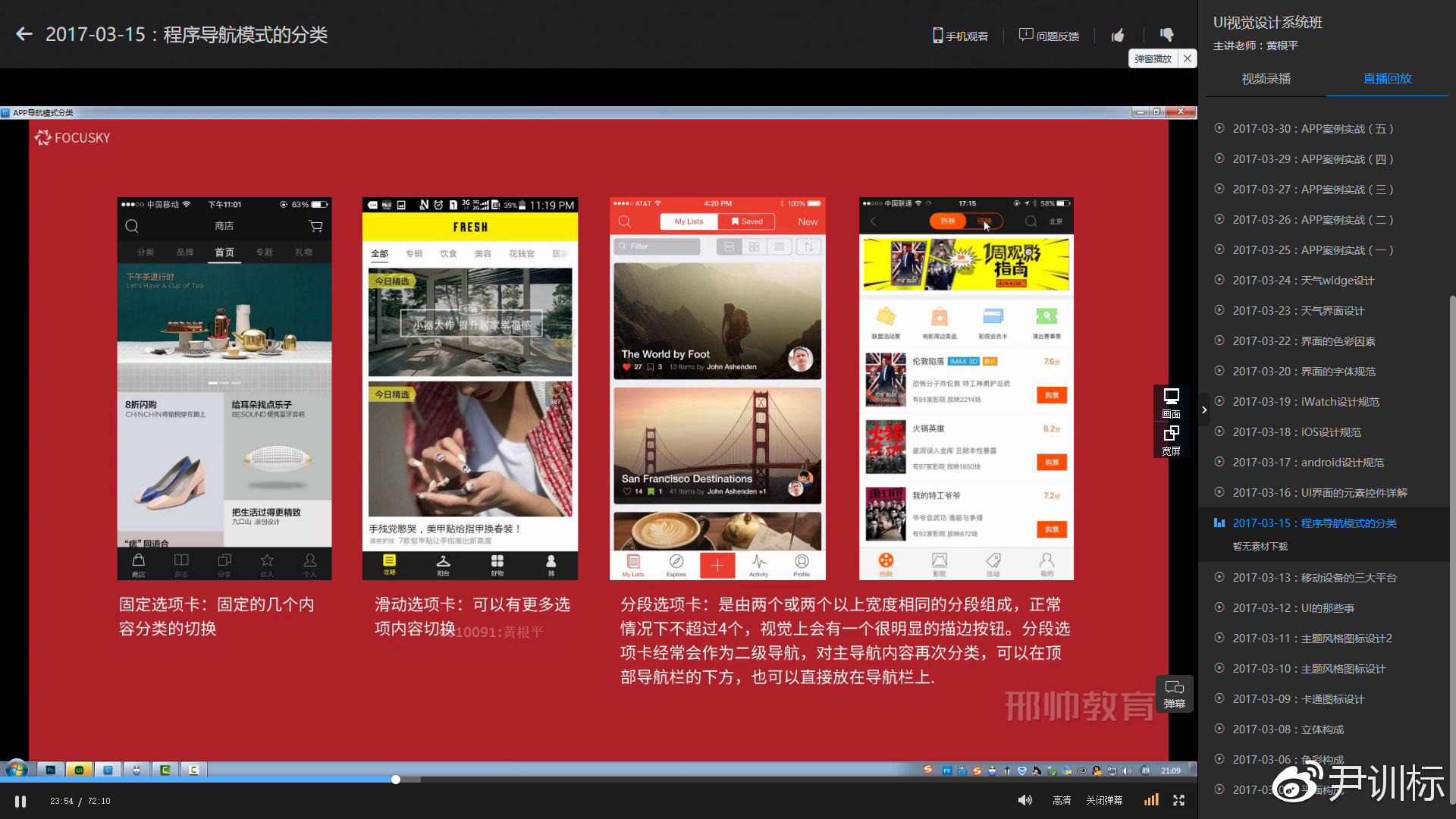The width and height of the screenshot is (1456, 819).
Task: Select 全部 tab in the FRESH mockup
Action: pyautogui.click(x=379, y=253)
